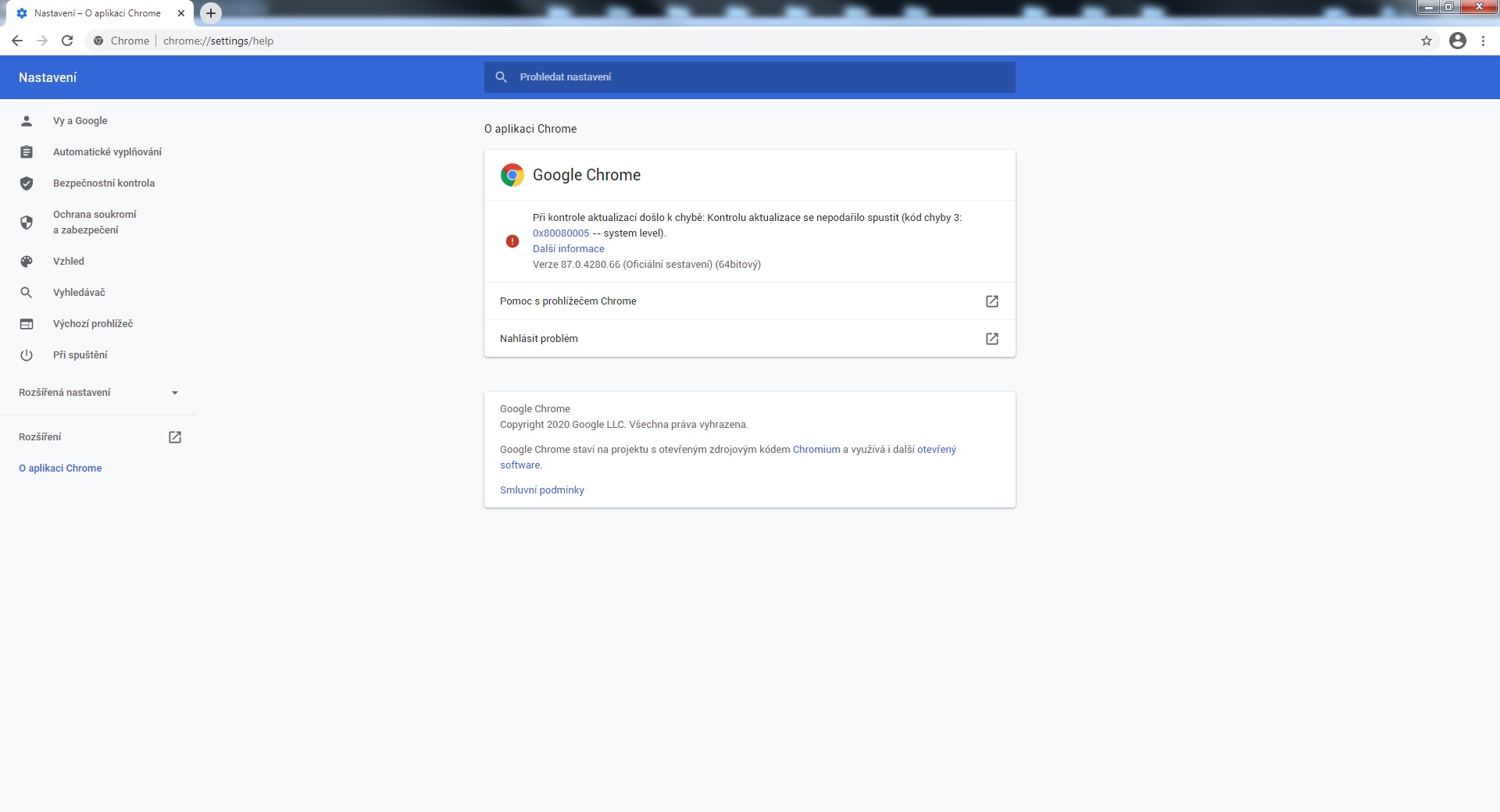Go back using the back arrow
The width and height of the screenshot is (1500, 812).
17,41
